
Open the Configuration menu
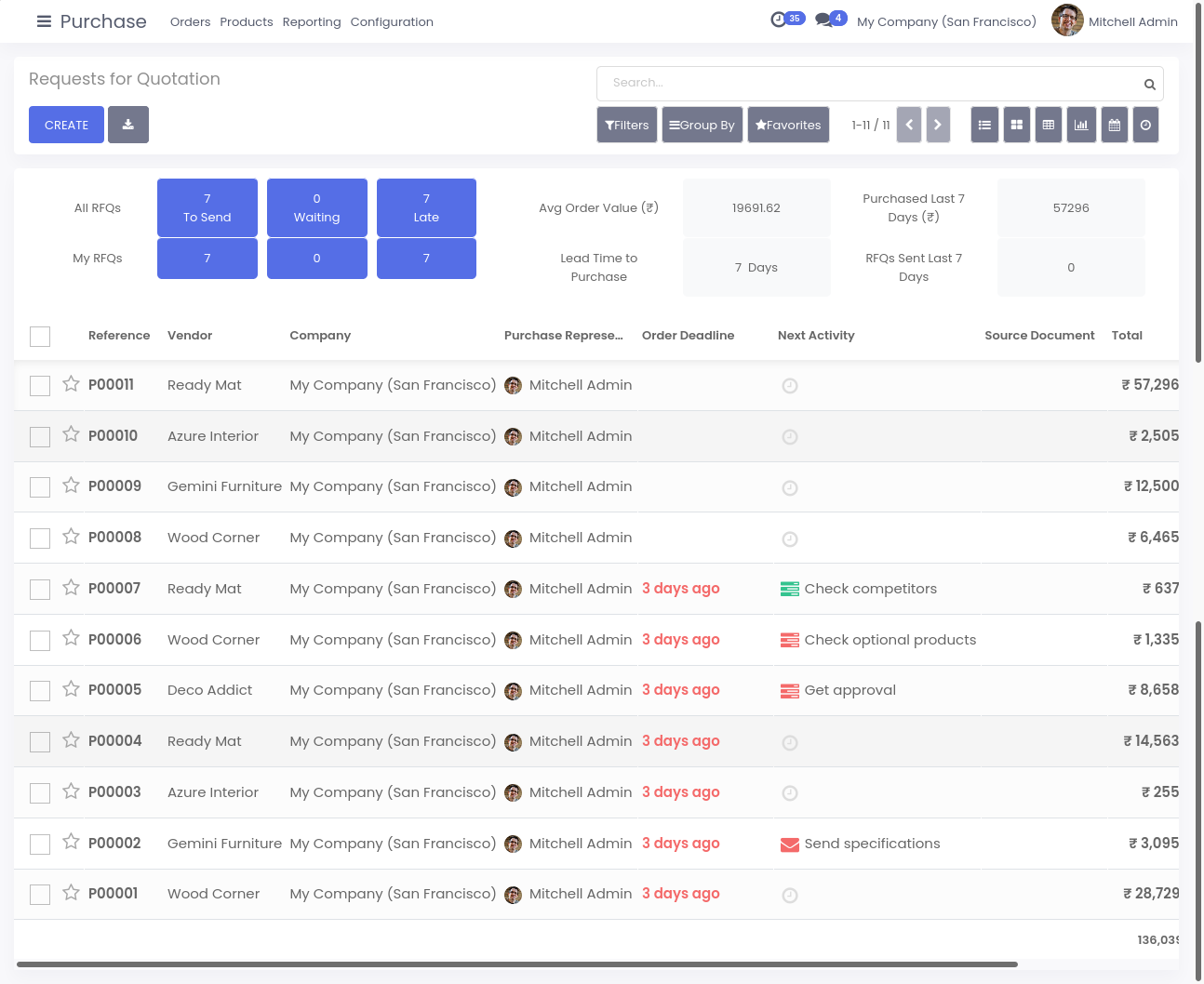(x=392, y=21)
